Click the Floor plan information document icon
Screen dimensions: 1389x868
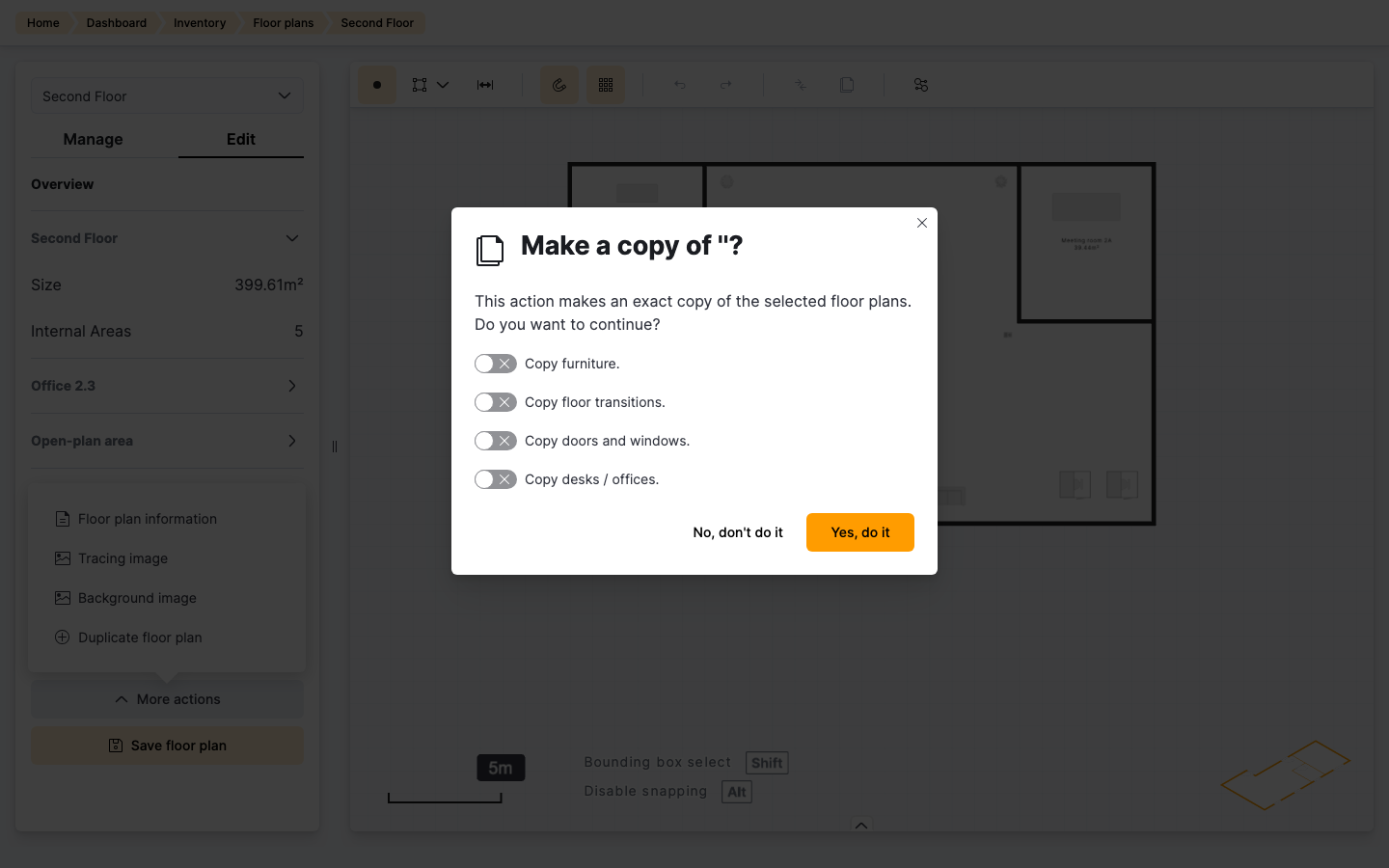63,519
